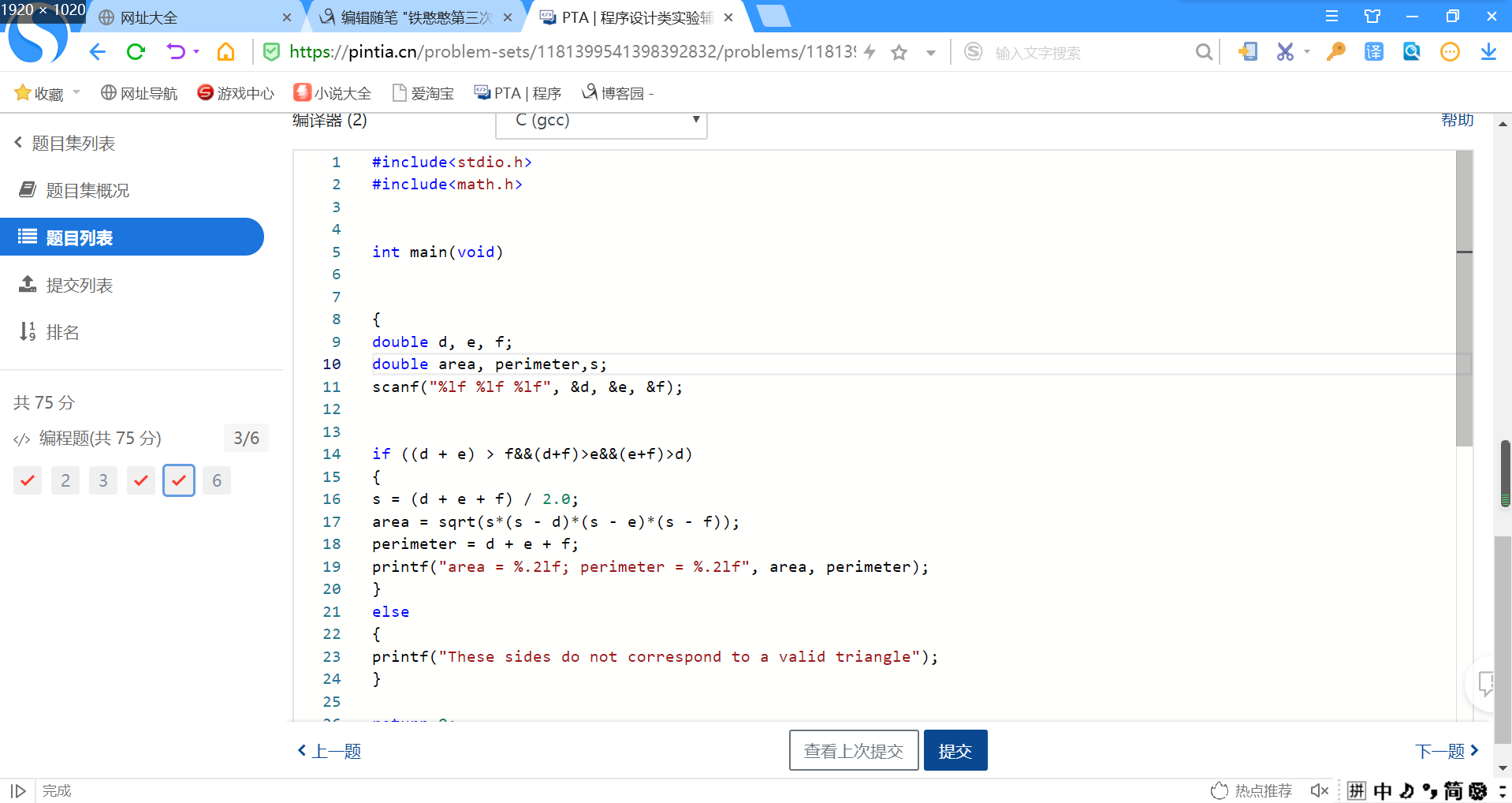Open 提交列表 in the sidebar
Screen dimensions: 1512x803
tap(66, 285)
